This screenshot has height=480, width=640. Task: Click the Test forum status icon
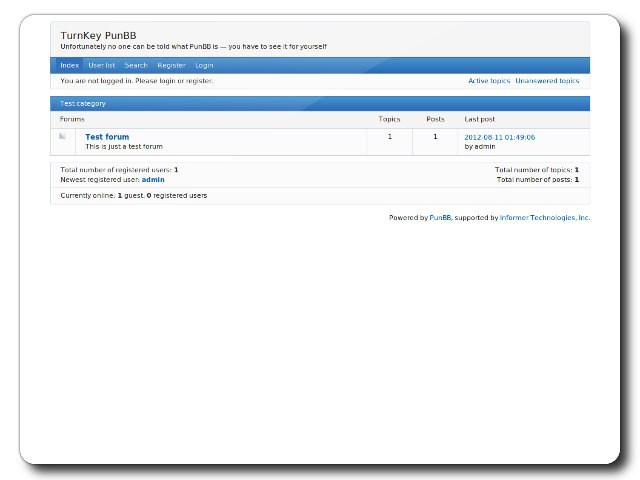(x=62, y=136)
